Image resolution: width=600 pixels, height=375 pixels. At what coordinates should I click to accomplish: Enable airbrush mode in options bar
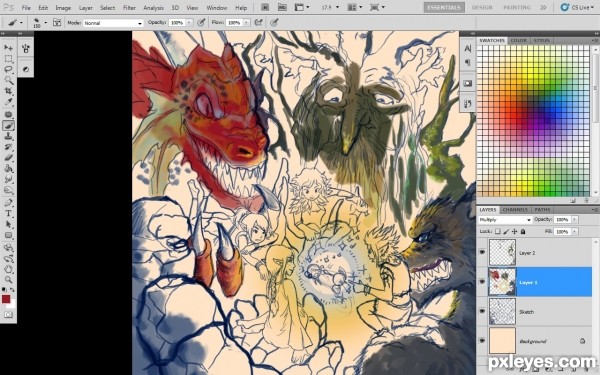pos(259,23)
